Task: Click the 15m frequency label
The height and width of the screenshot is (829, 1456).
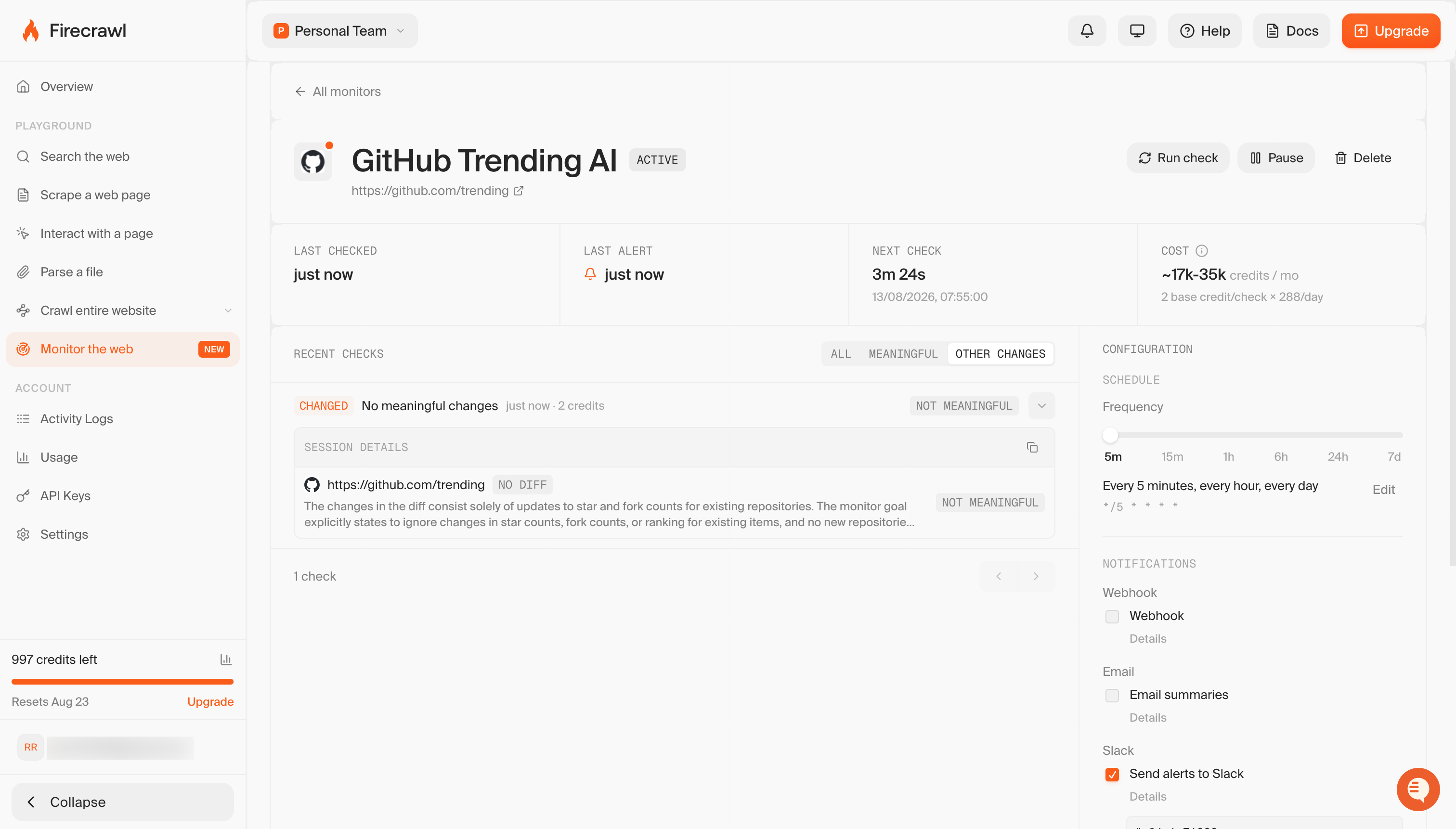Action: [x=1172, y=457]
